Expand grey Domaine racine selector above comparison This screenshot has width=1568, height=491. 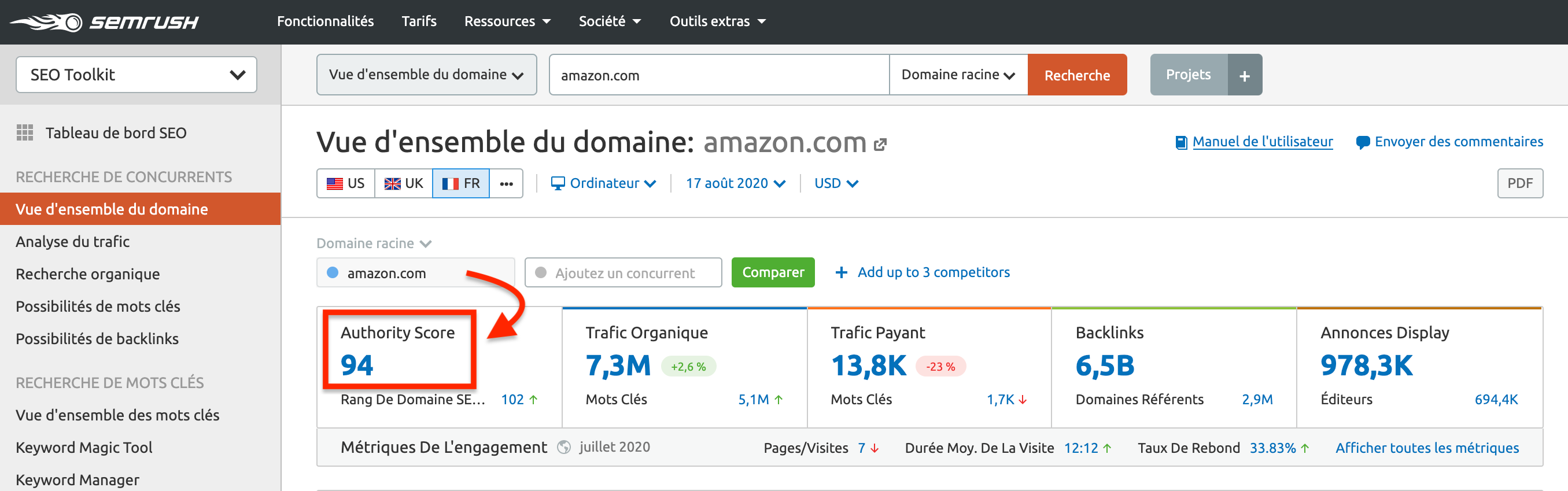(374, 243)
